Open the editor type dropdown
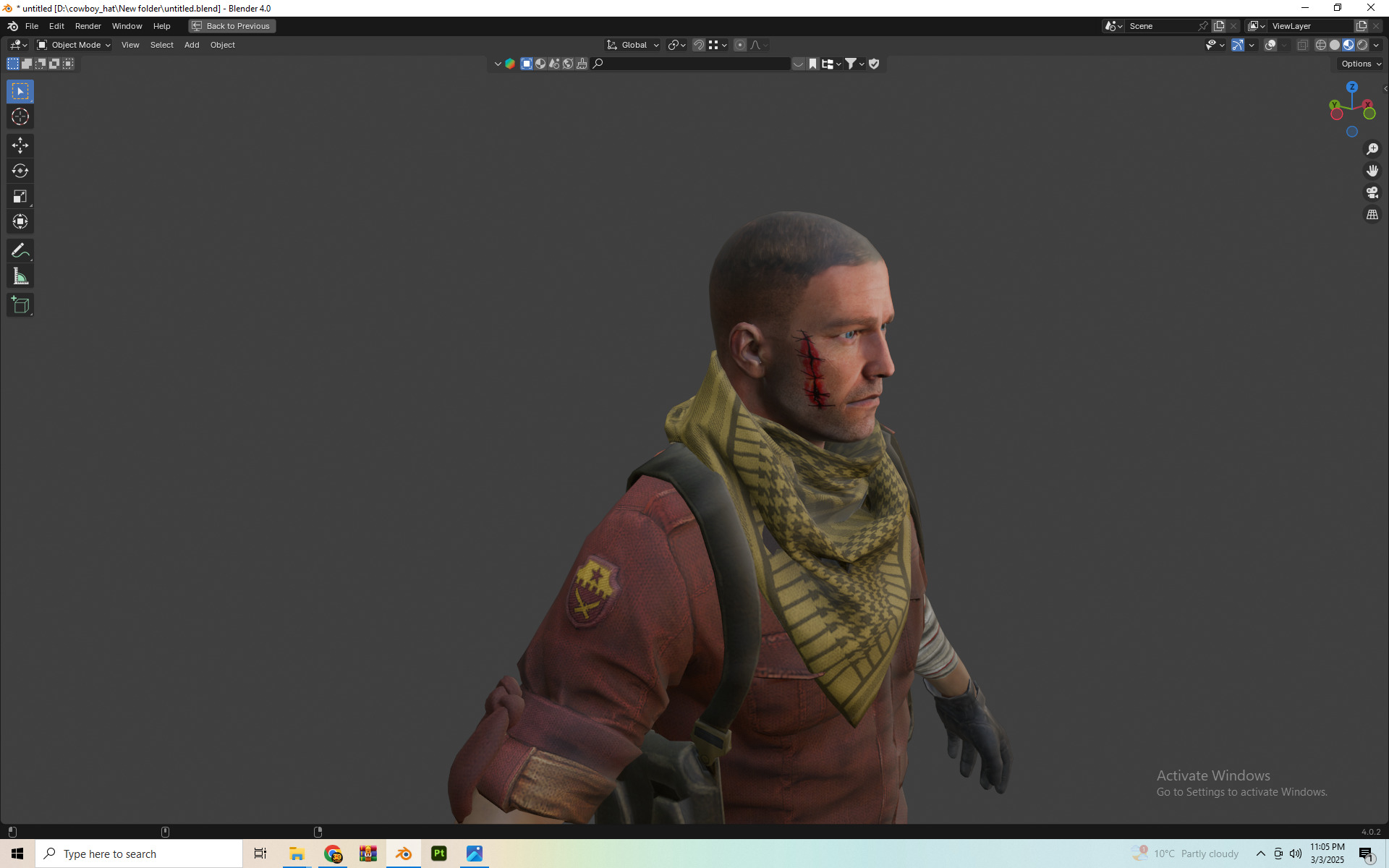Image resolution: width=1389 pixels, height=868 pixels. pos(18,45)
